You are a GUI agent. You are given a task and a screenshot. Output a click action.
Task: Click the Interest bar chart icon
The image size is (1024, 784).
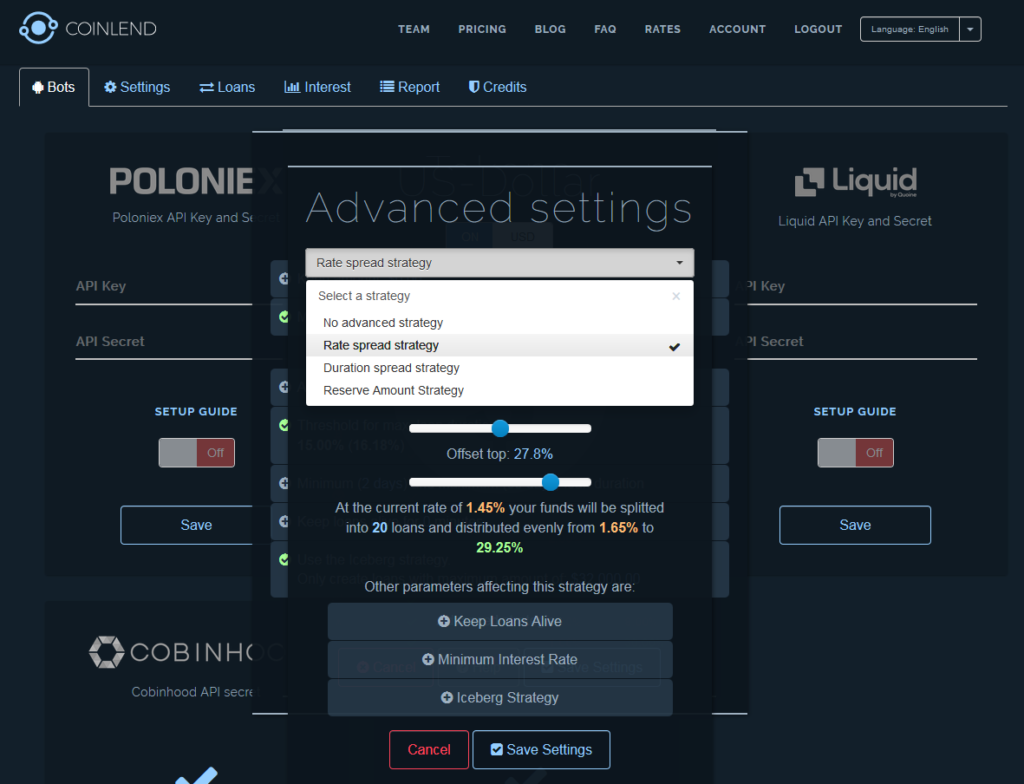[292, 87]
